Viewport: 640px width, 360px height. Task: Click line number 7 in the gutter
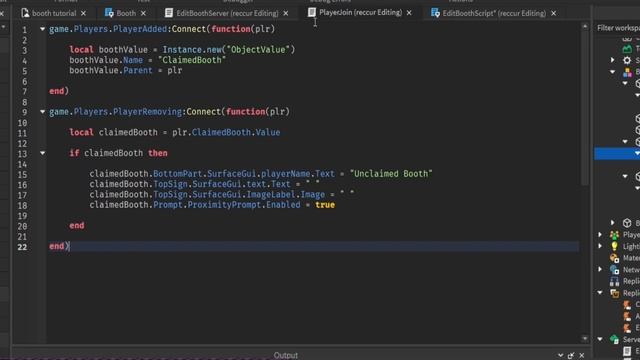[x=24, y=91]
